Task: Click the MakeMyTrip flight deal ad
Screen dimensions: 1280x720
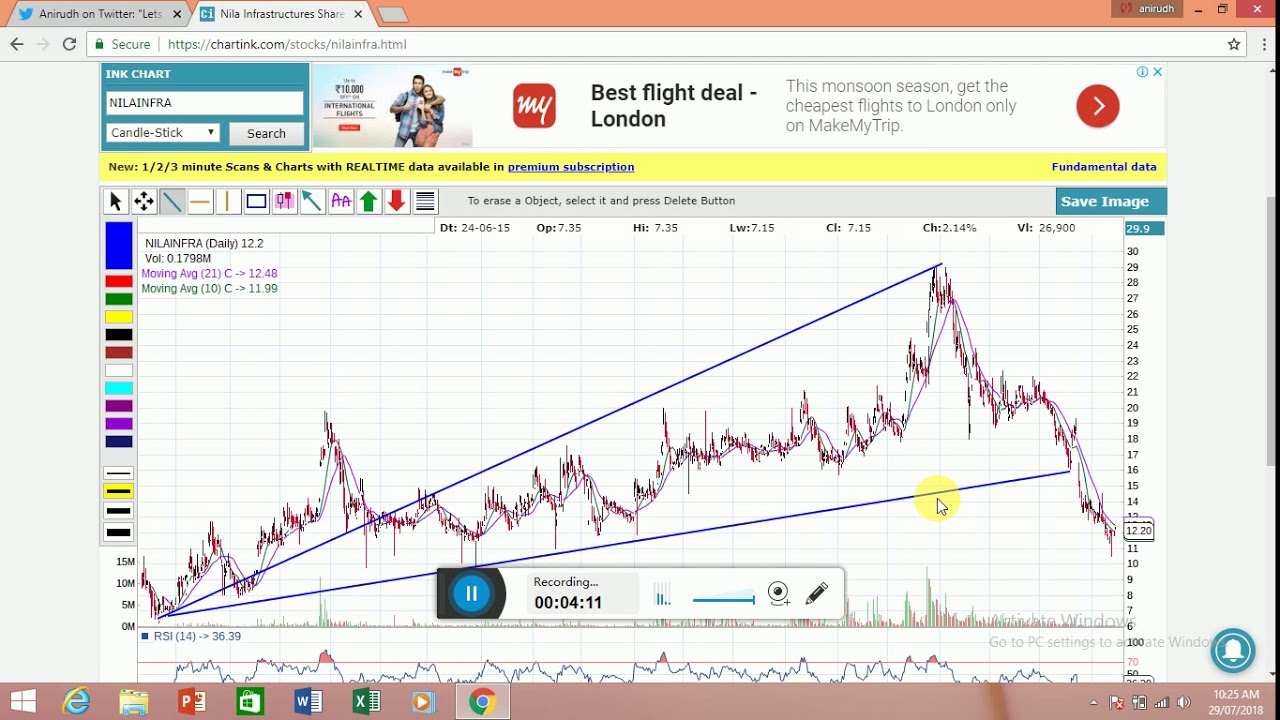Action: [x=738, y=106]
